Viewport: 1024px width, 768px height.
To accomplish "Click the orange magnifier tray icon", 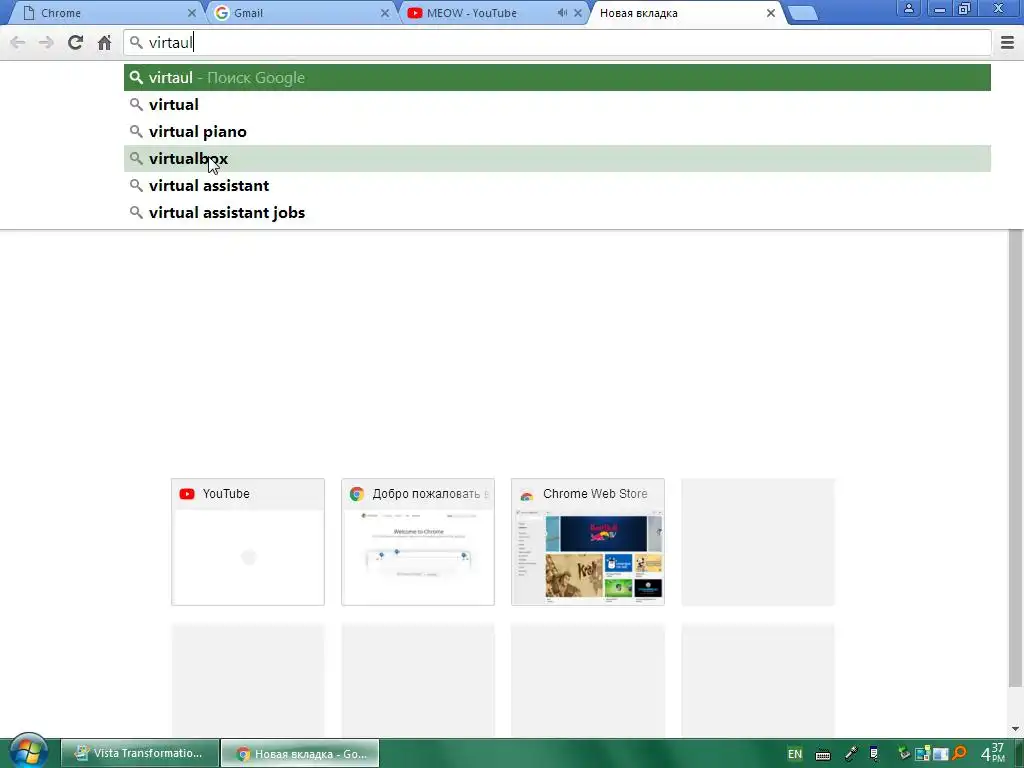I will coord(959,753).
